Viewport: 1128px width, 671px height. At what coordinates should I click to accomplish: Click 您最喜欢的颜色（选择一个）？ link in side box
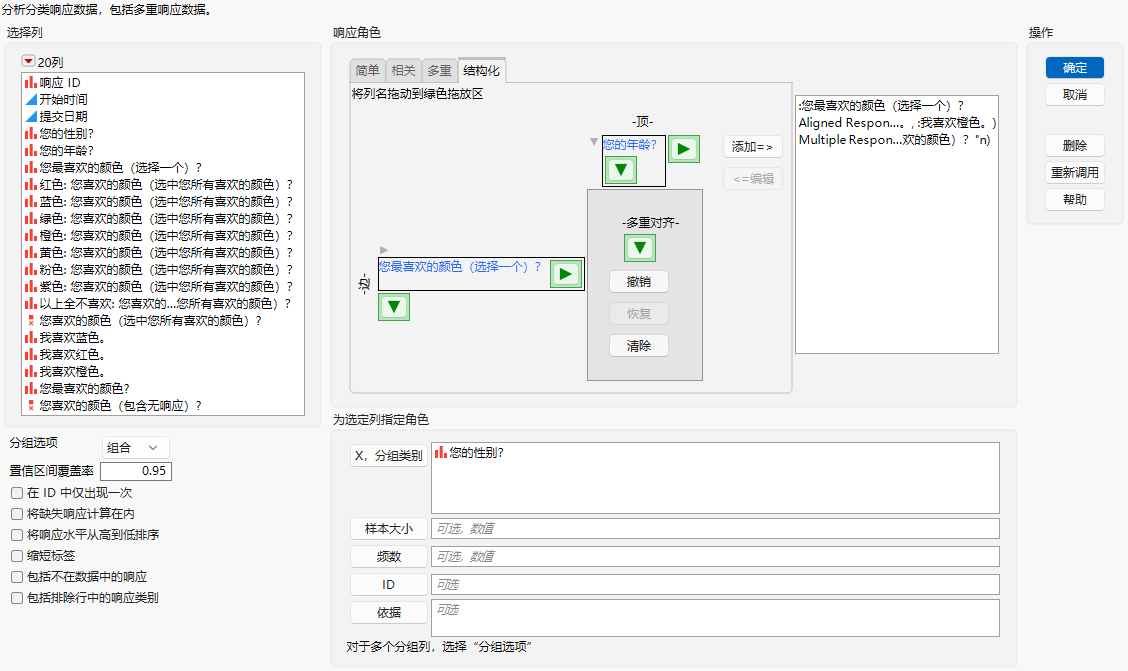(460, 267)
